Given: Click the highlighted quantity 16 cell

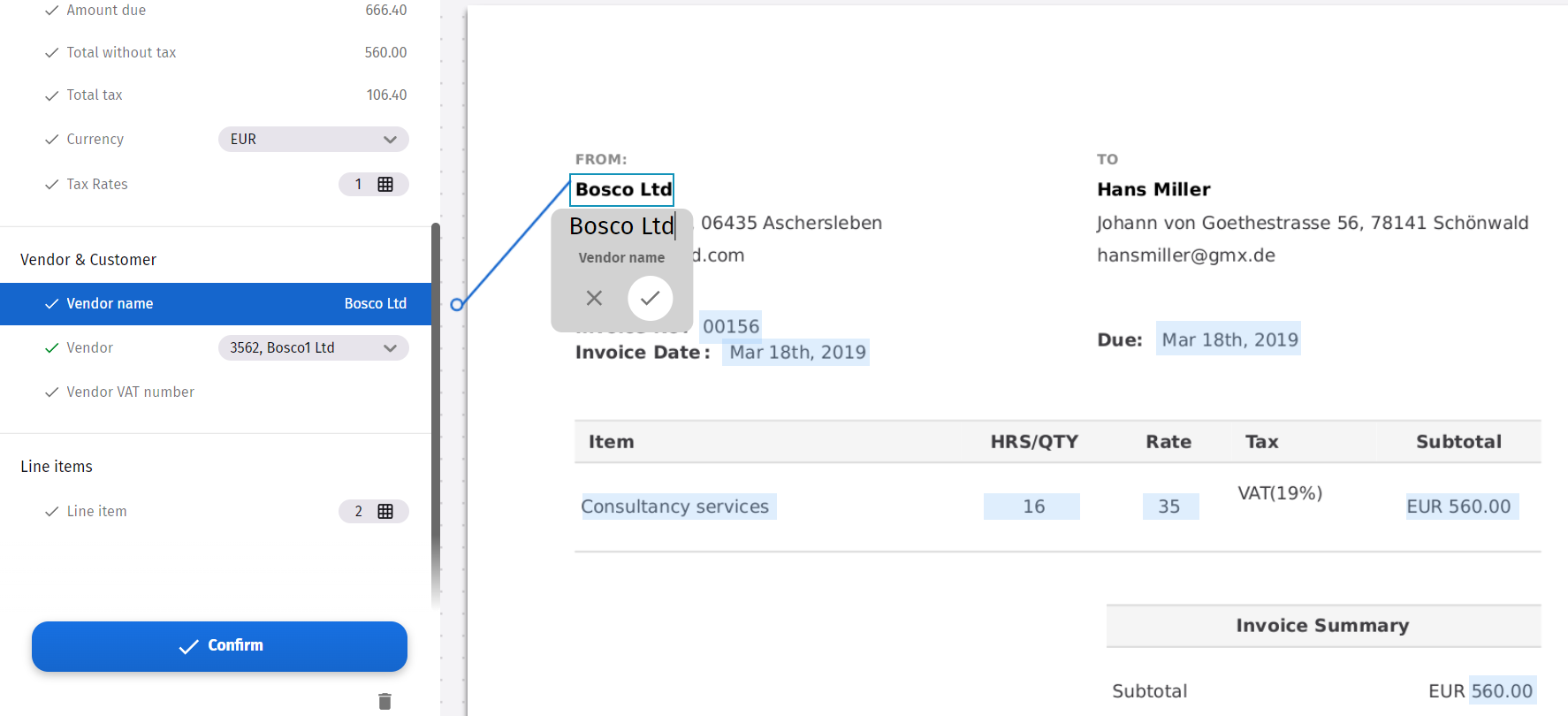Looking at the screenshot, I should tap(1032, 507).
